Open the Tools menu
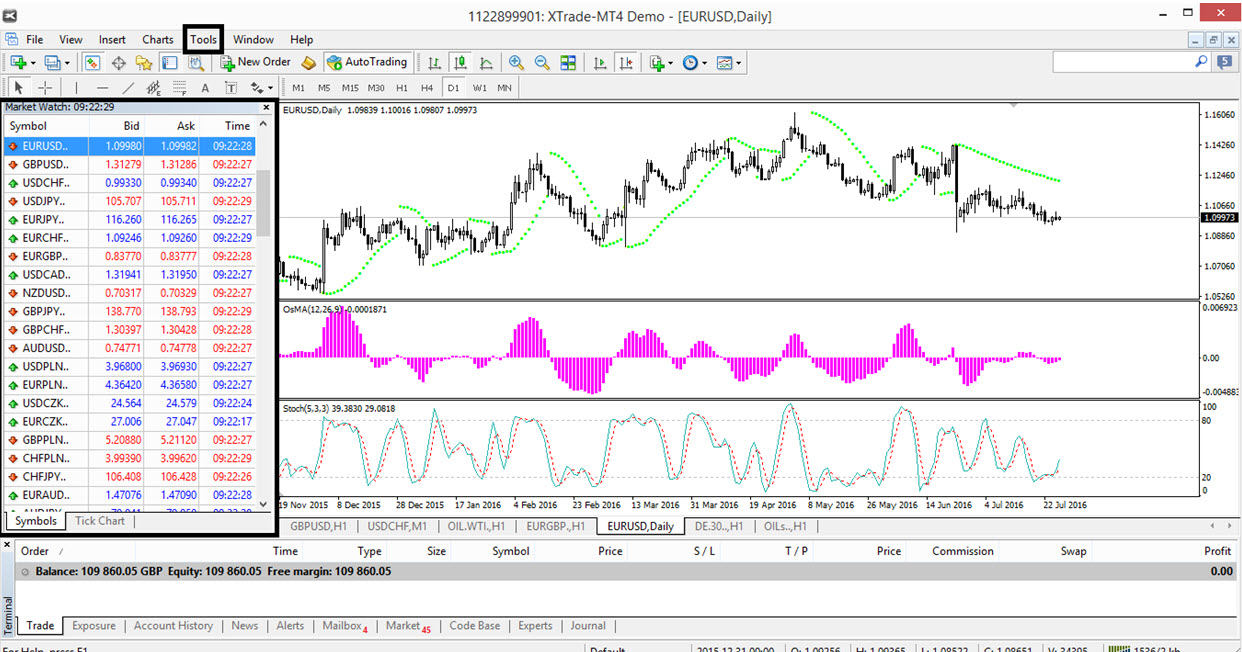The image size is (1242, 652). (203, 40)
